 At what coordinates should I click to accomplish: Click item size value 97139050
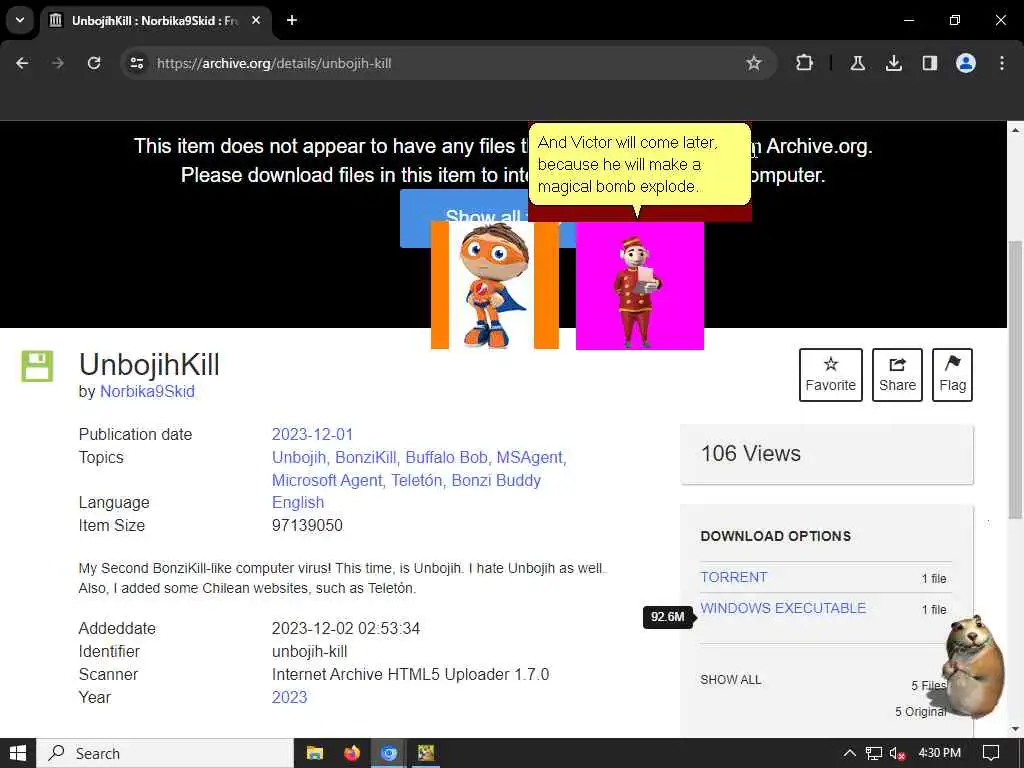(x=307, y=525)
